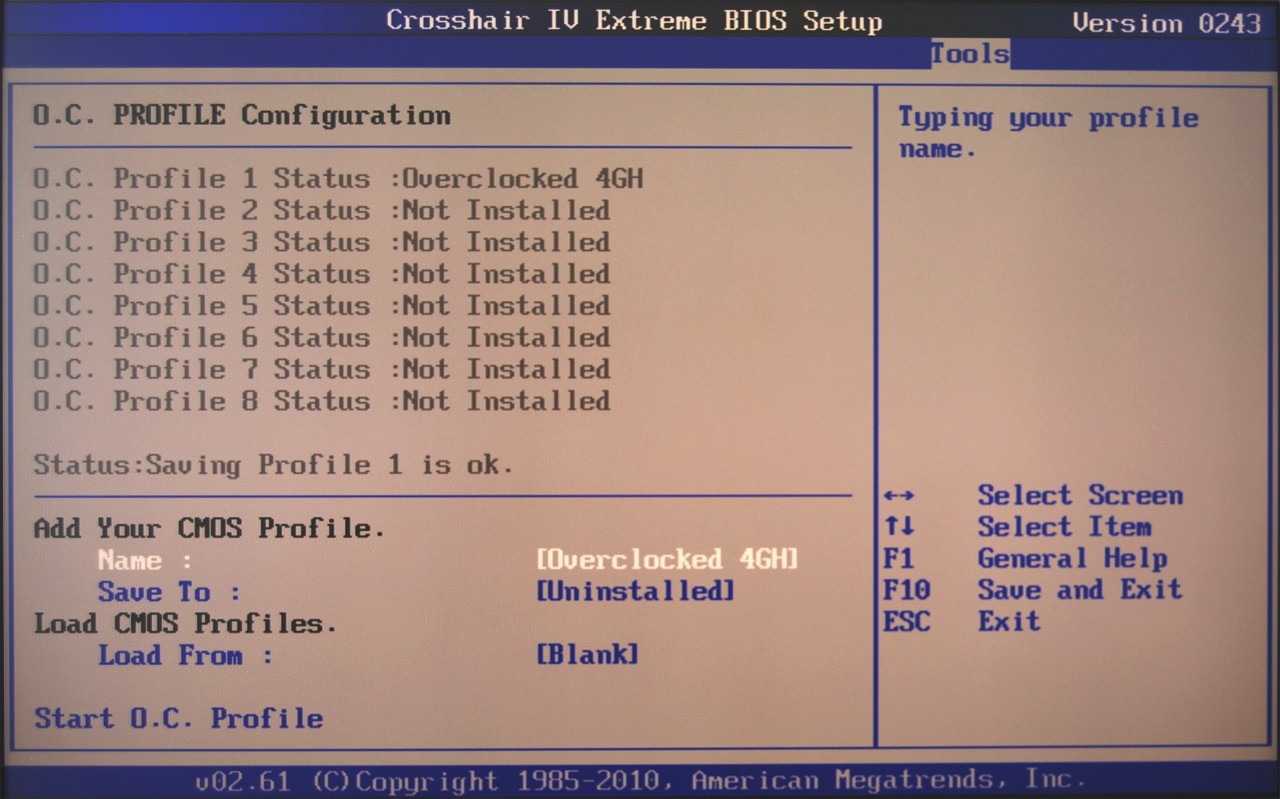Select the O.C. Profile 1 Status row
This screenshot has width=1280, height=799.
337,179
